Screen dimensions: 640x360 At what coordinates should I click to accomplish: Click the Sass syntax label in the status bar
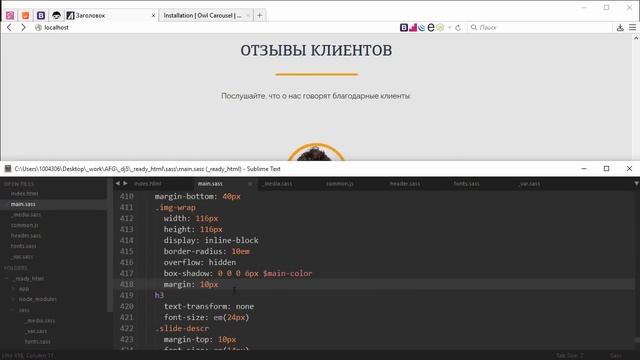[x=616, y=356]
